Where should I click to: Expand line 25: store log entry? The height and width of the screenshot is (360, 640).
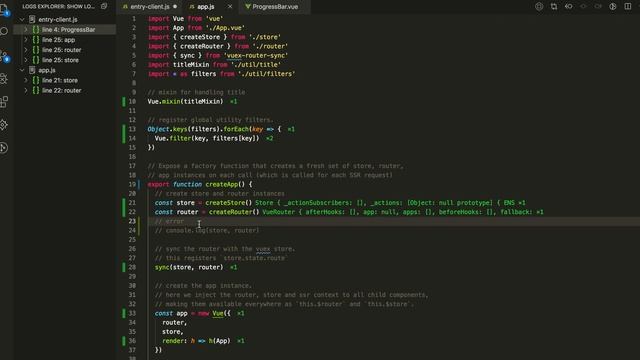pyautogui.click(x=26, y=60)
